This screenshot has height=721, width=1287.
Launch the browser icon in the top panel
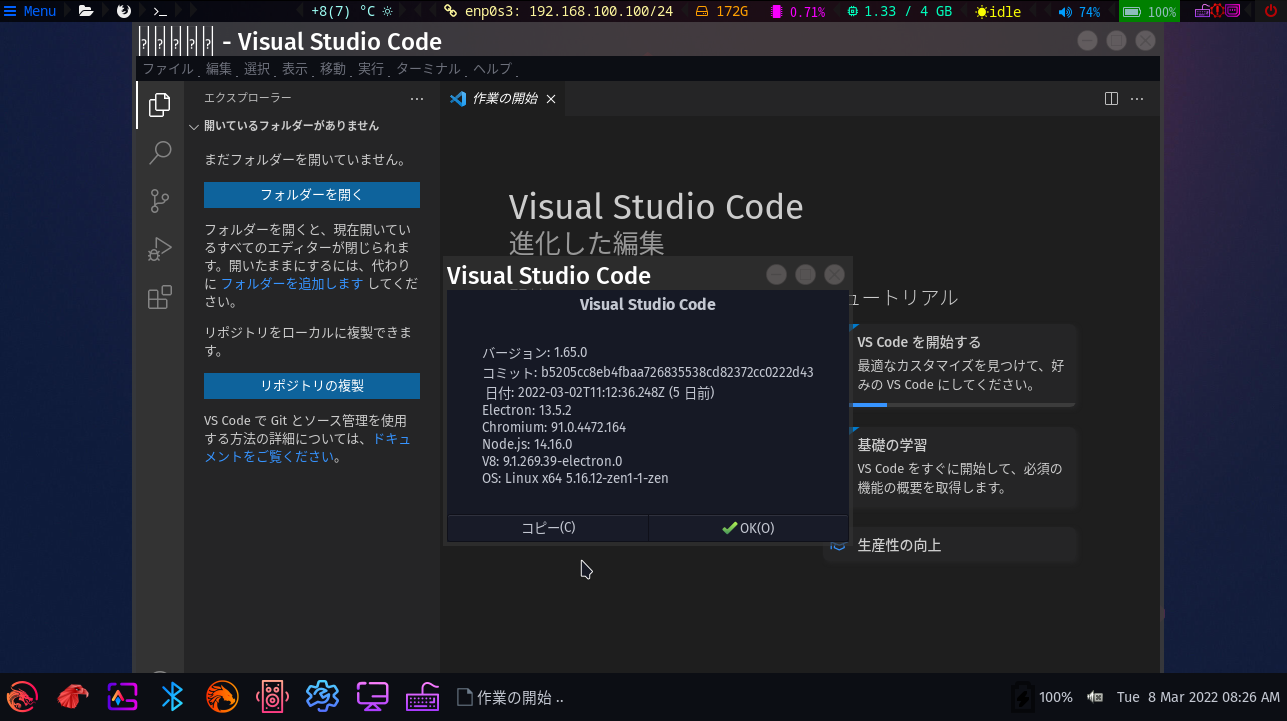[124, 11]
